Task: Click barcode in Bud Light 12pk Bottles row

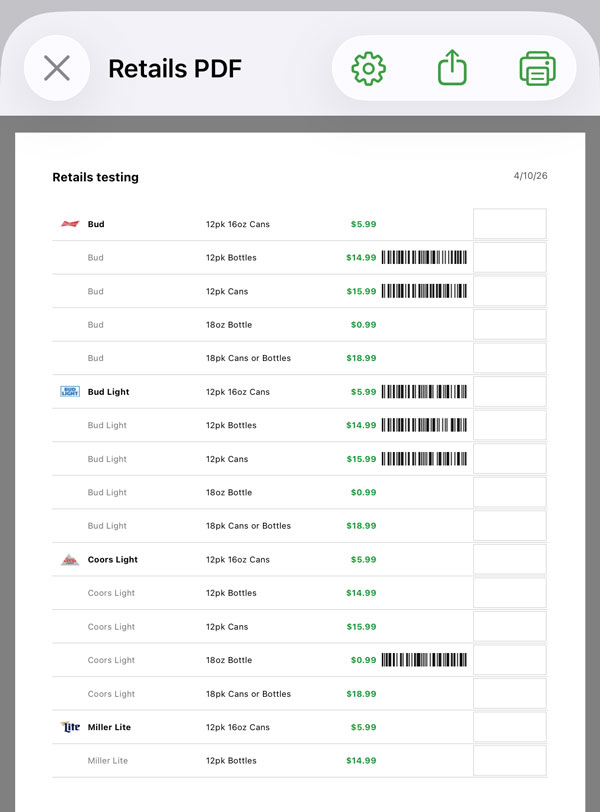Action: (425, 425)
